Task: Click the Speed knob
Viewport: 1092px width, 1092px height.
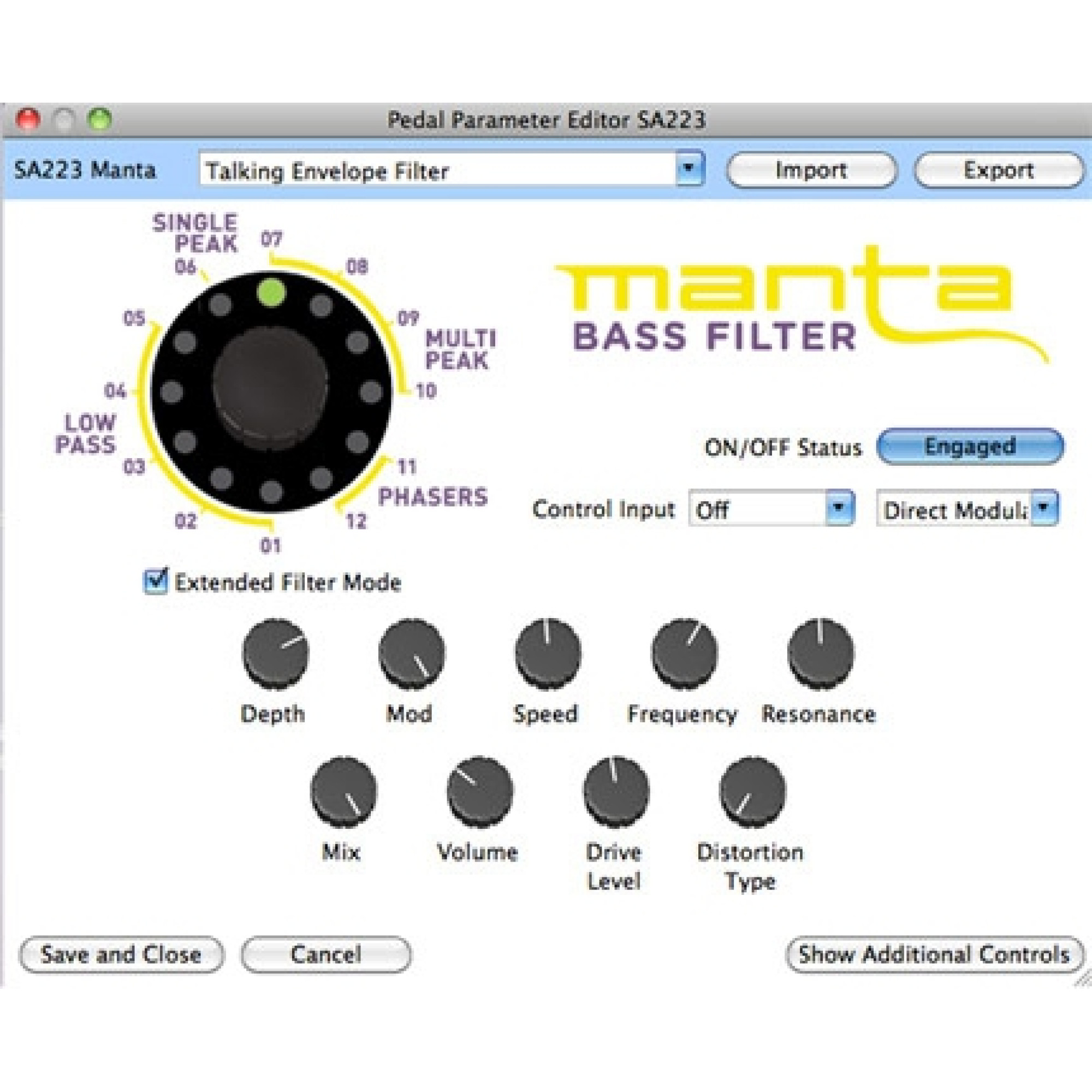Action: coord(548,653)
